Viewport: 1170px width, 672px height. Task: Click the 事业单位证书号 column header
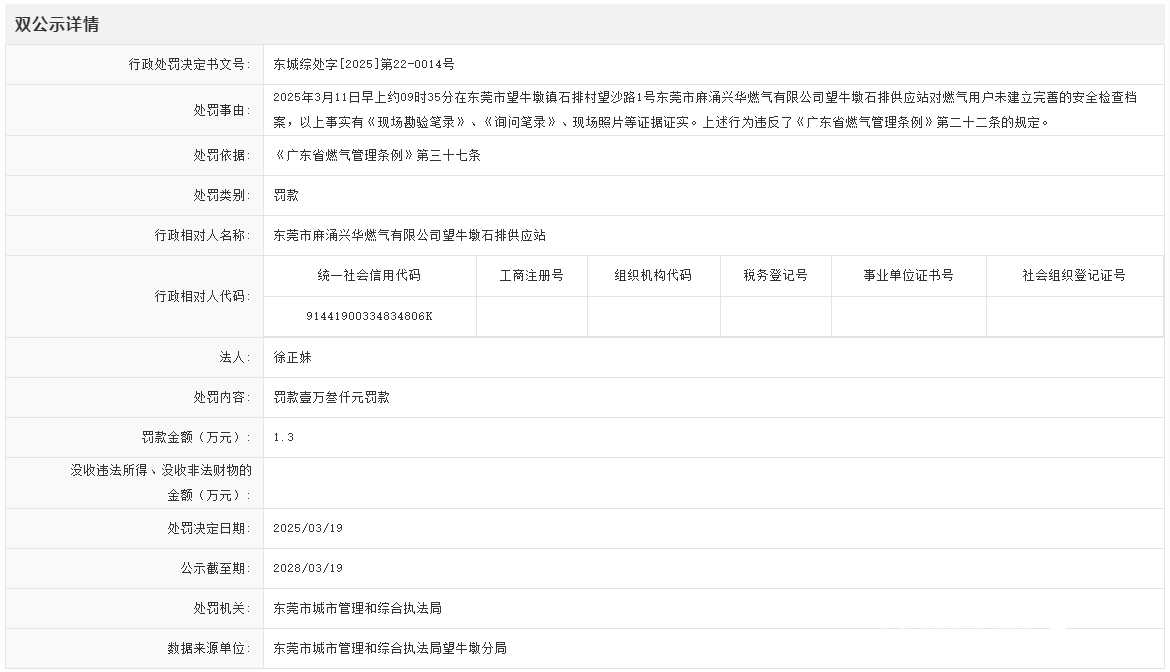pos(908,276)
